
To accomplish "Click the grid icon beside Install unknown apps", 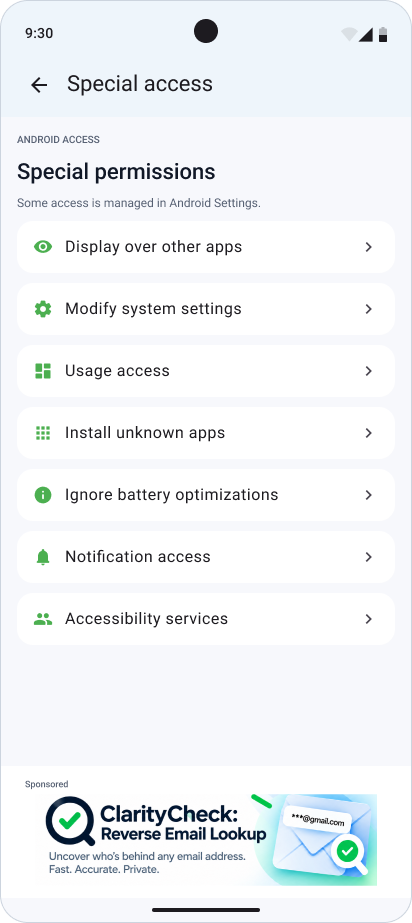I will [43, 433].
